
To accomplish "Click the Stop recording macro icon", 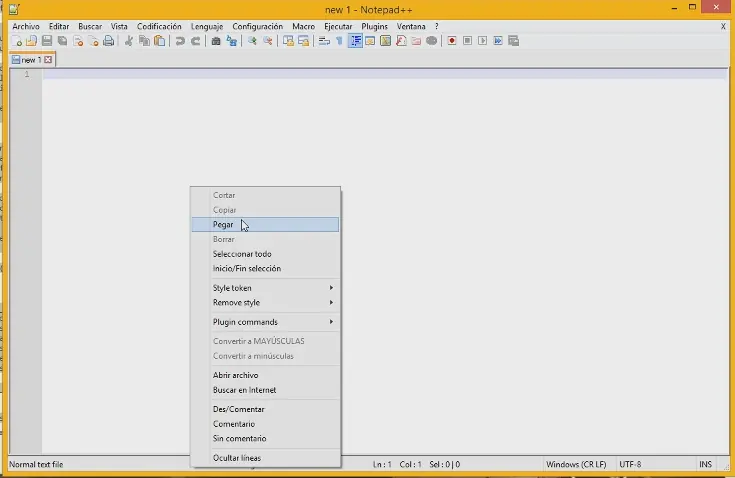I will [467, 41].
